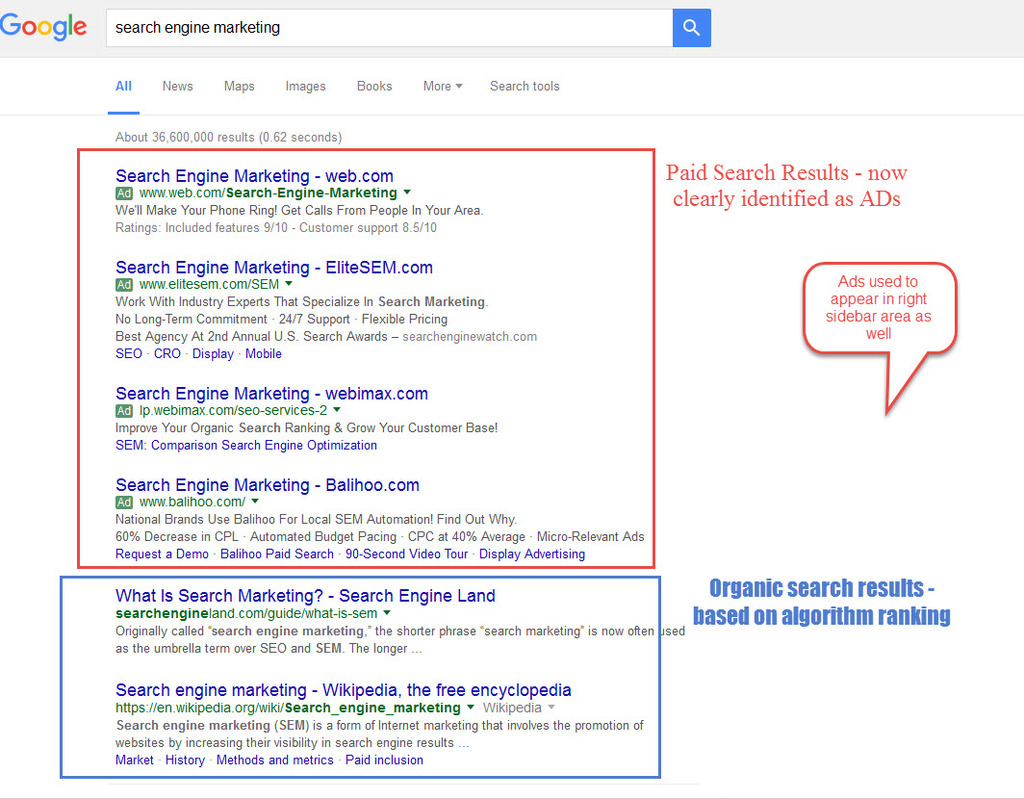Viewport: 1024px width, 799px height.
Task: Select the All tab
Action: coord(123,86)
